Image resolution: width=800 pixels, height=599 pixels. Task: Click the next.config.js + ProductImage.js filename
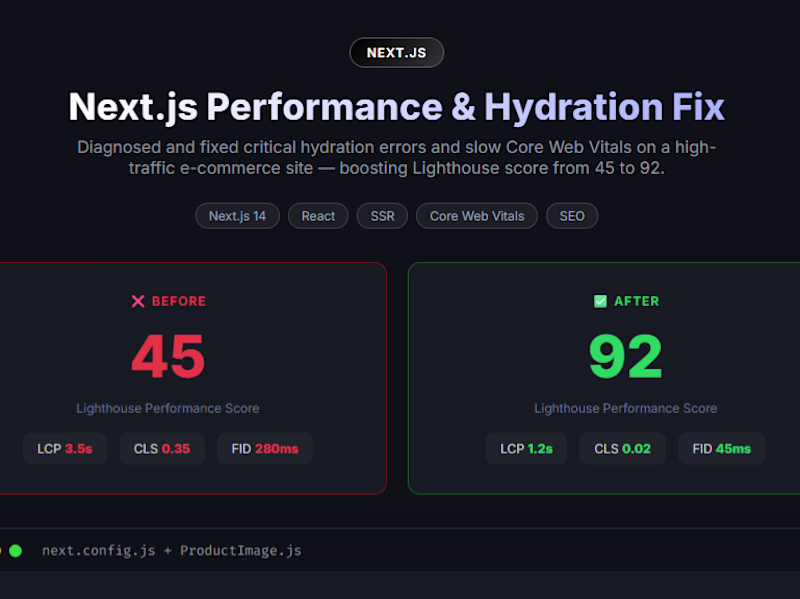pyautogui.click(x=171, y=551)
